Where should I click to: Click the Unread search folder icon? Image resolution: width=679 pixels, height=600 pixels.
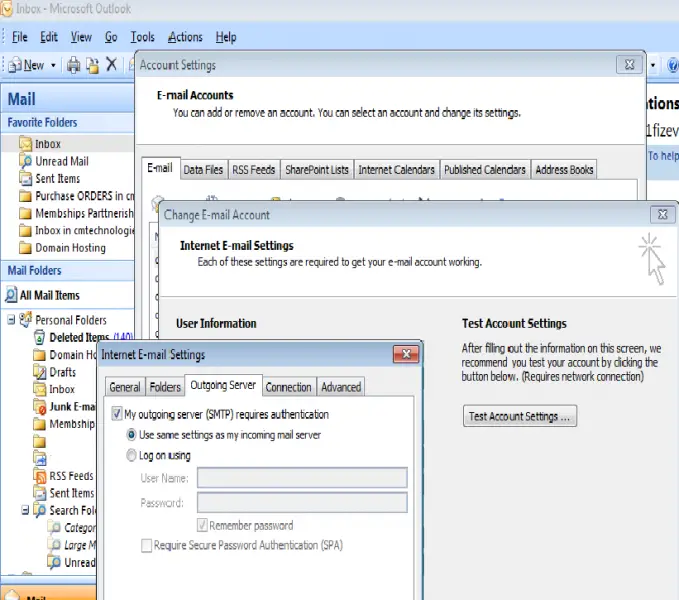point(54,562)
